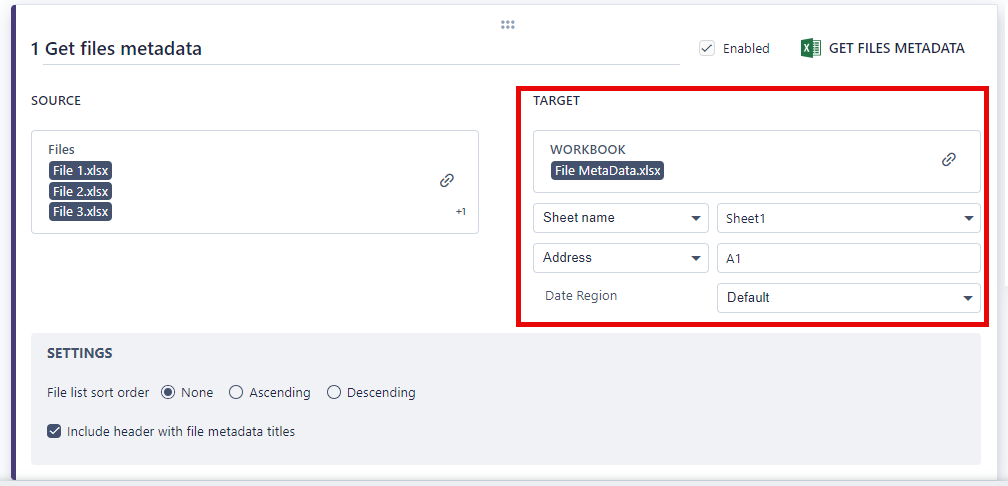Click the File 1.xlsx file tag
This screenshot has height=486, width=1008.
tap(81, 171)
